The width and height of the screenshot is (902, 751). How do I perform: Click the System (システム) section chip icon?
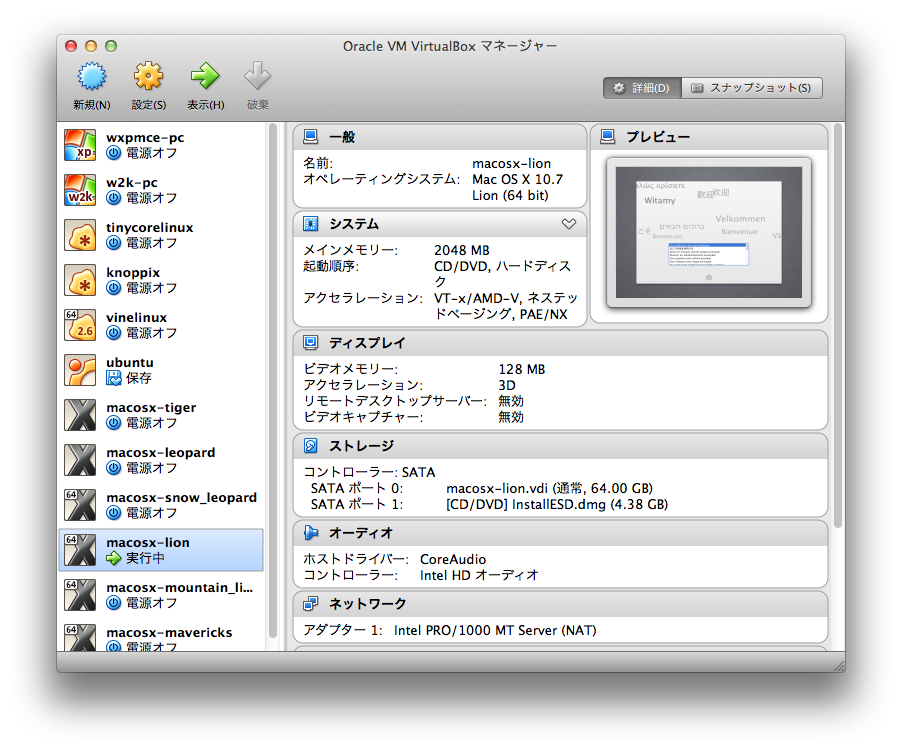(x=311, y=224)
